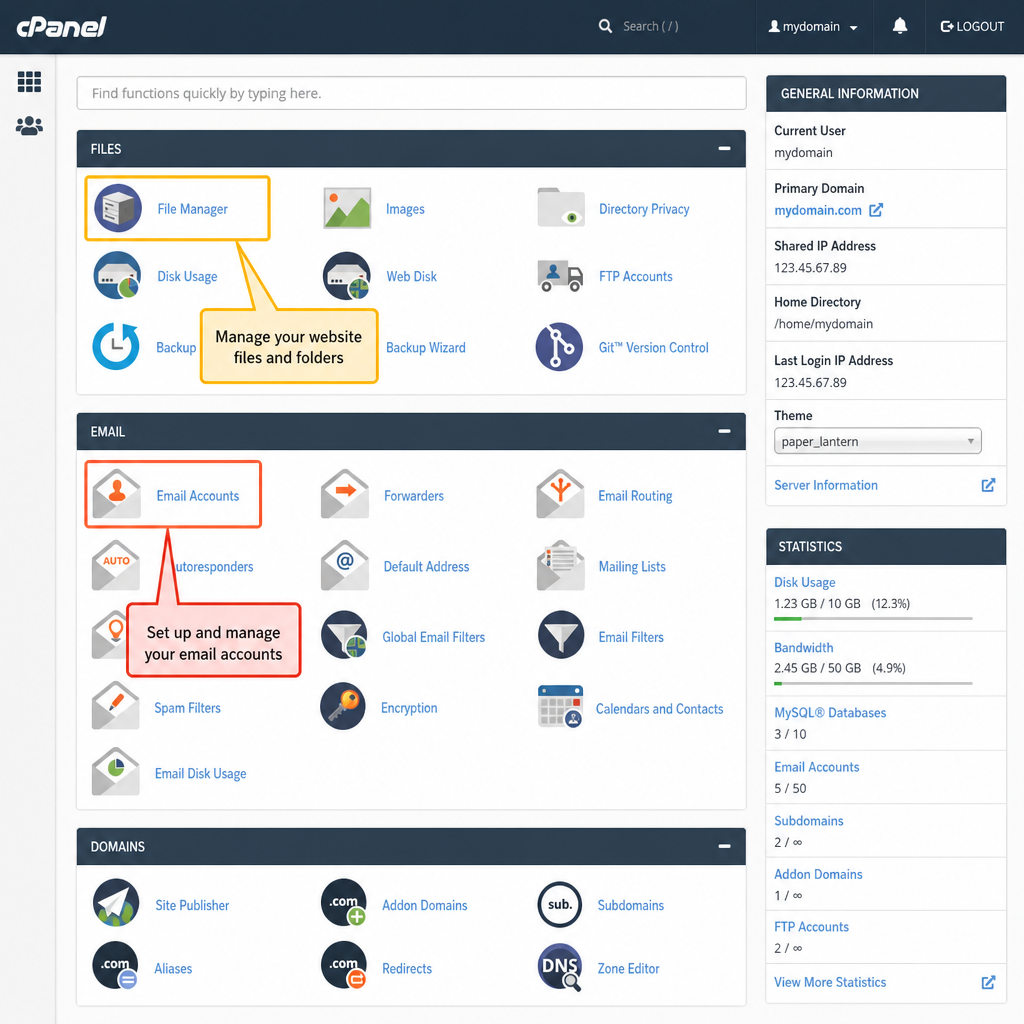Open the Backup clock icon
Viewport: 1024px width, 1024px height.
116,346
